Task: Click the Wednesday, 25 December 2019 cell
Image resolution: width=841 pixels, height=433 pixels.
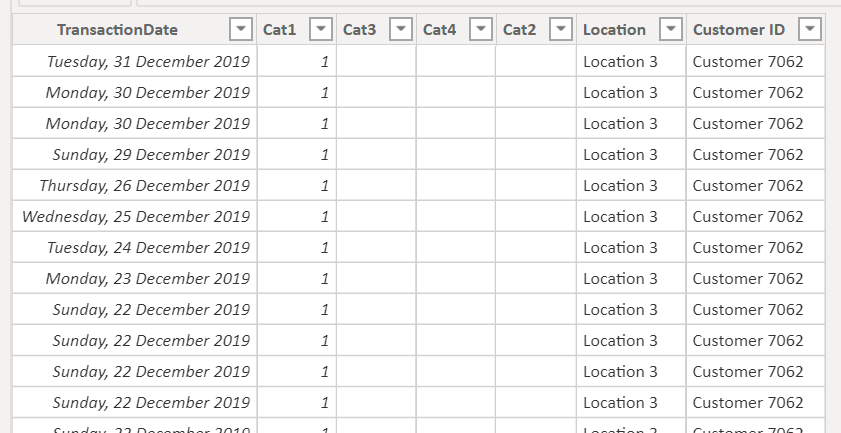Action: pyautogui.click(x=135, y=216)
